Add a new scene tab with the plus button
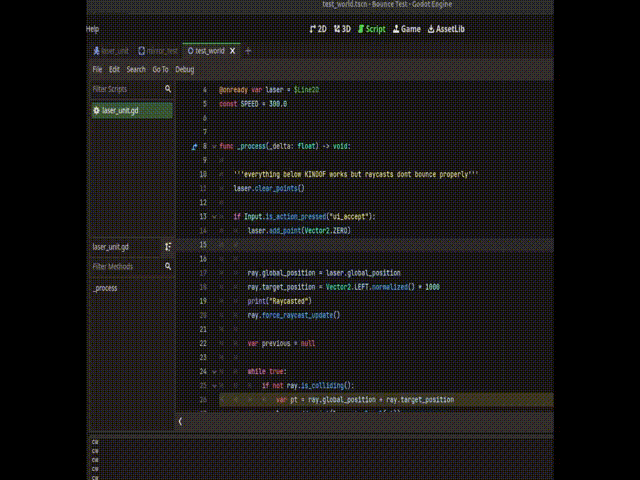 tap(248, 50)
